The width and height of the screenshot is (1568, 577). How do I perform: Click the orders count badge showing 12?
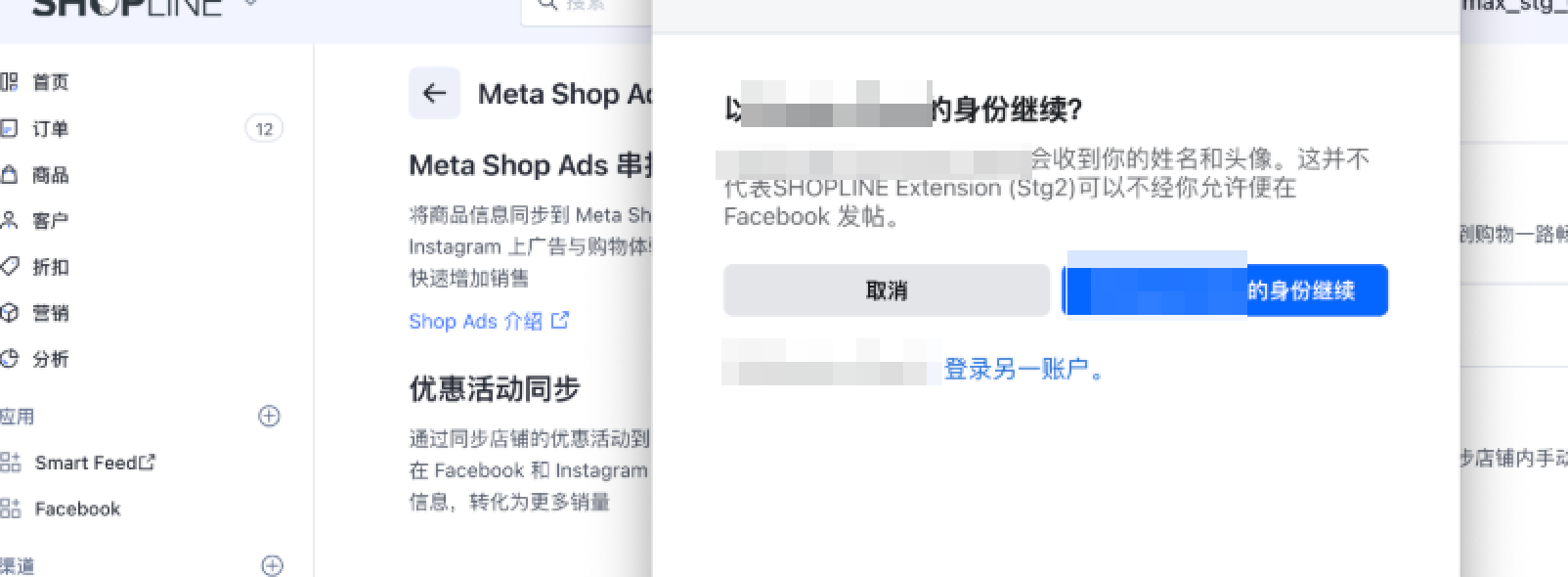pyautogui.click(x=264, y=129)
